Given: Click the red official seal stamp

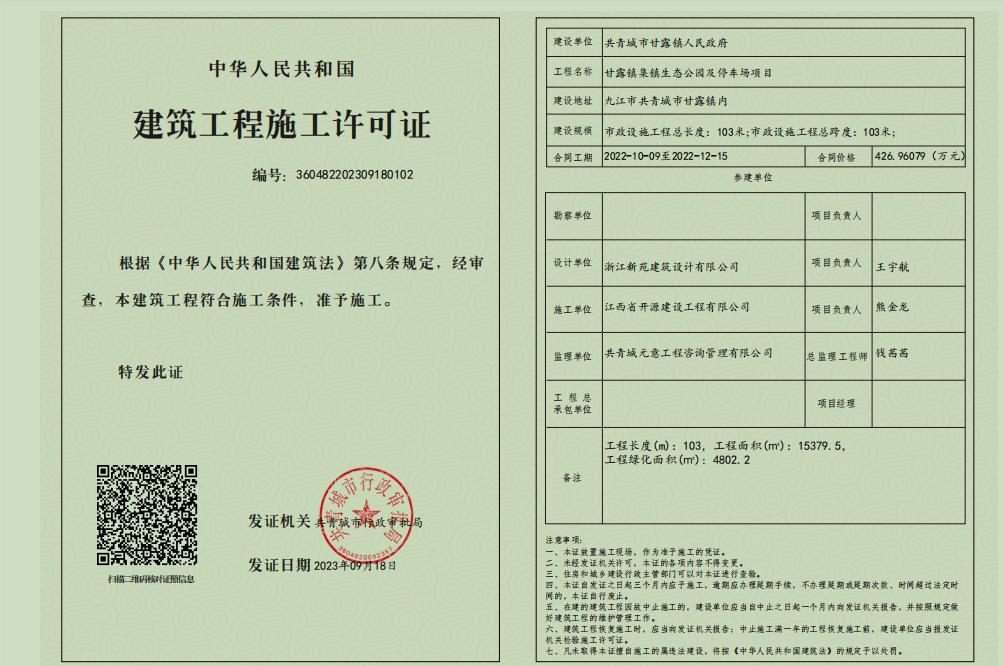Looking at the screenshot, I should click(x=364, y=517).
